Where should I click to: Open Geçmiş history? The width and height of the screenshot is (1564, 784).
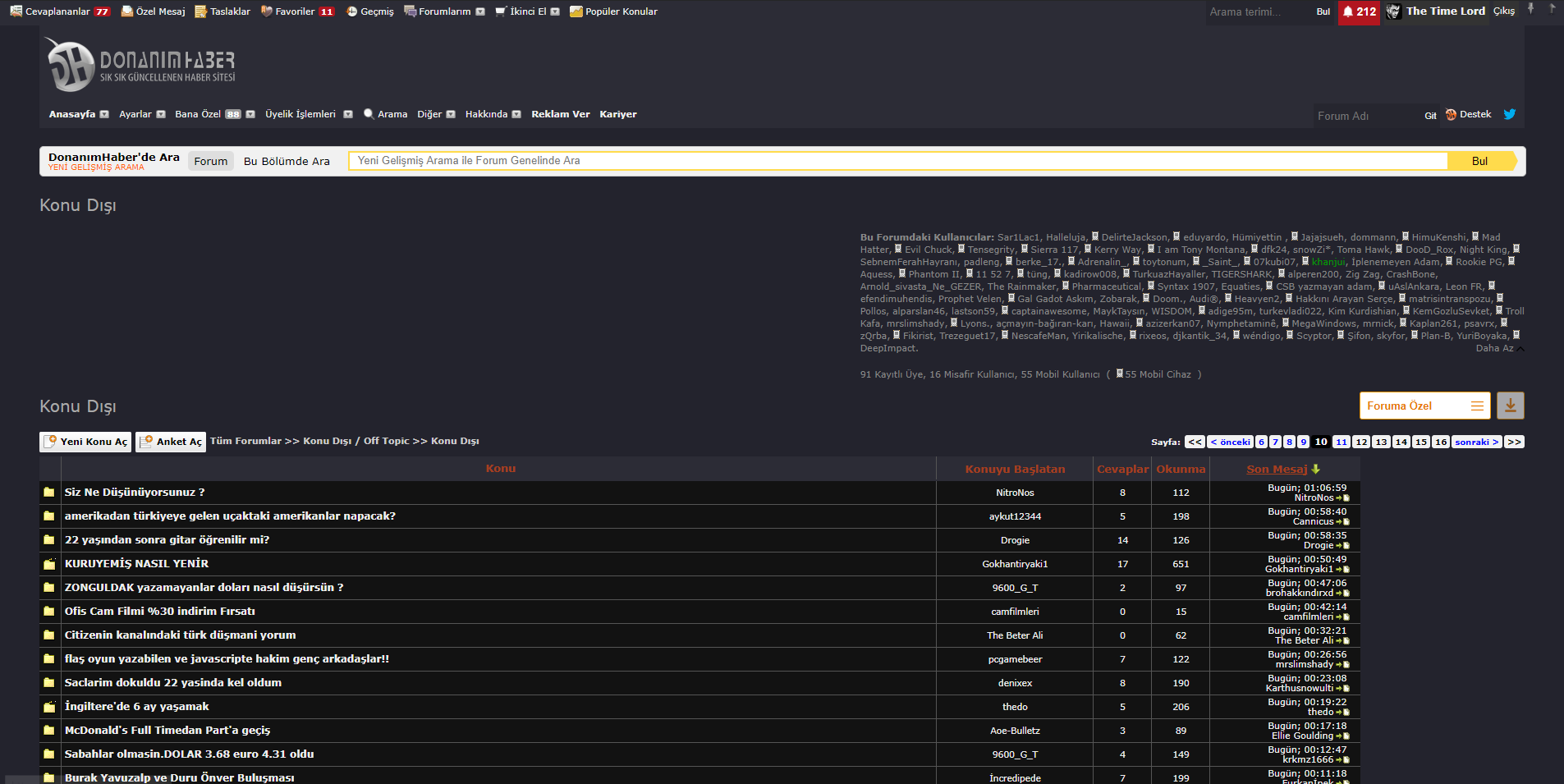pos(370,11)
